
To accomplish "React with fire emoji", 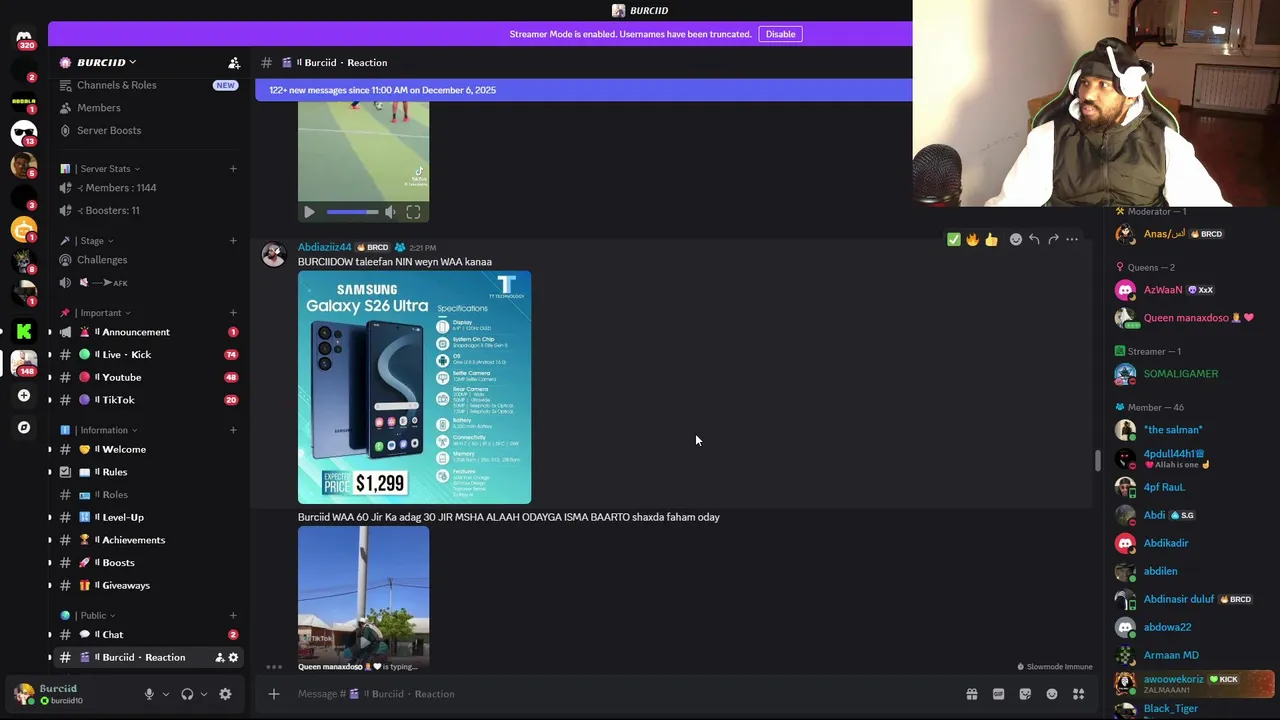I will pyautogui.click(x=972, y=240).
